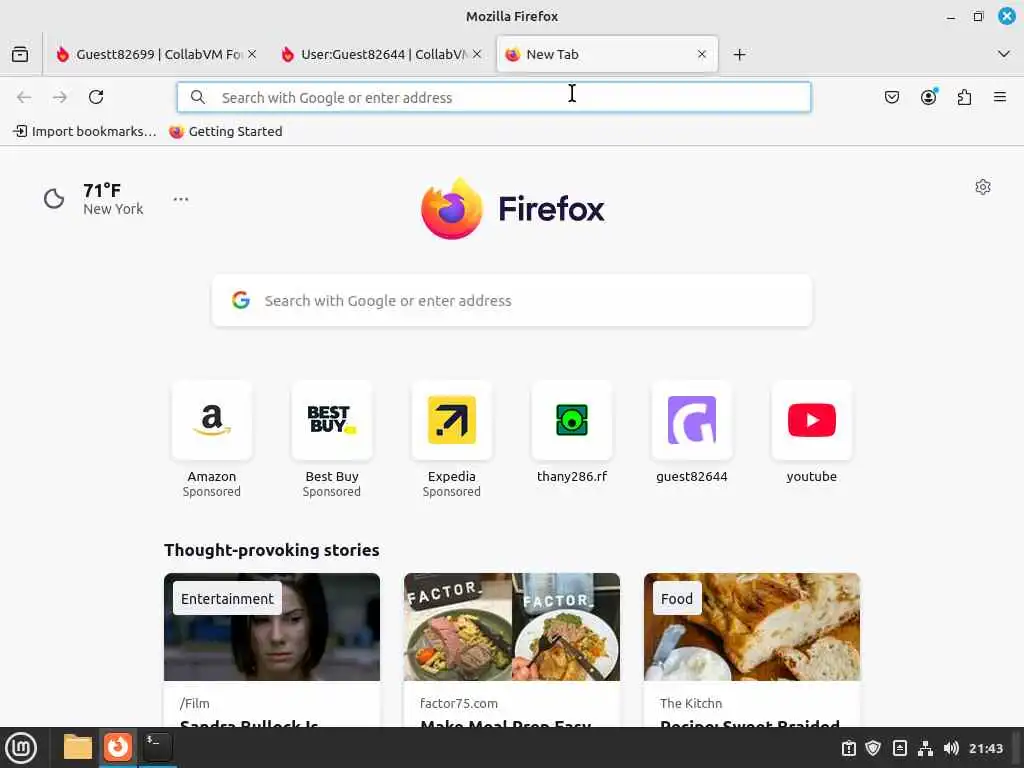
Task: Click the shield tray icon
Action: 873,748
